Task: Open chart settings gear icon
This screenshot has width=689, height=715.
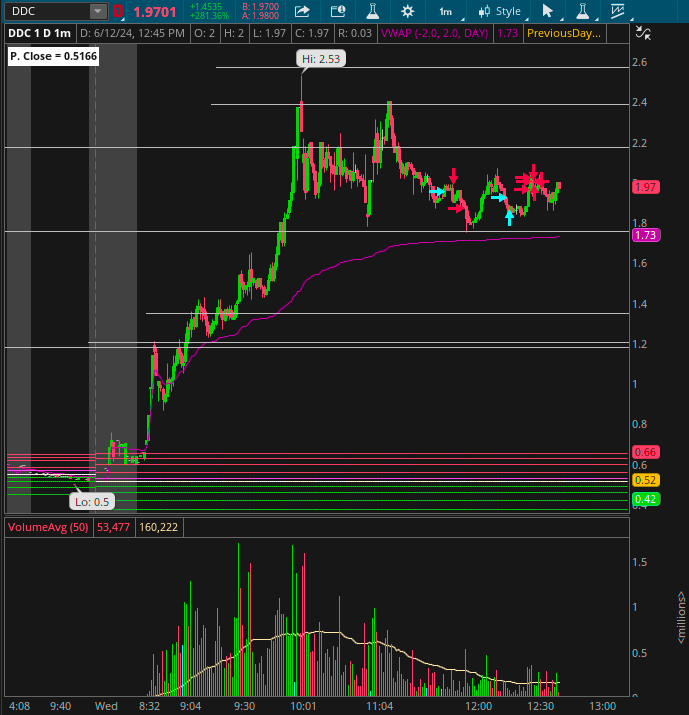Action: (x=407, y=11)
